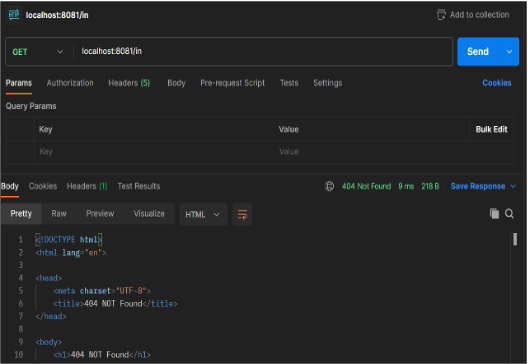
Task: Expand the Save Response chevron
Action: (513, 186)
